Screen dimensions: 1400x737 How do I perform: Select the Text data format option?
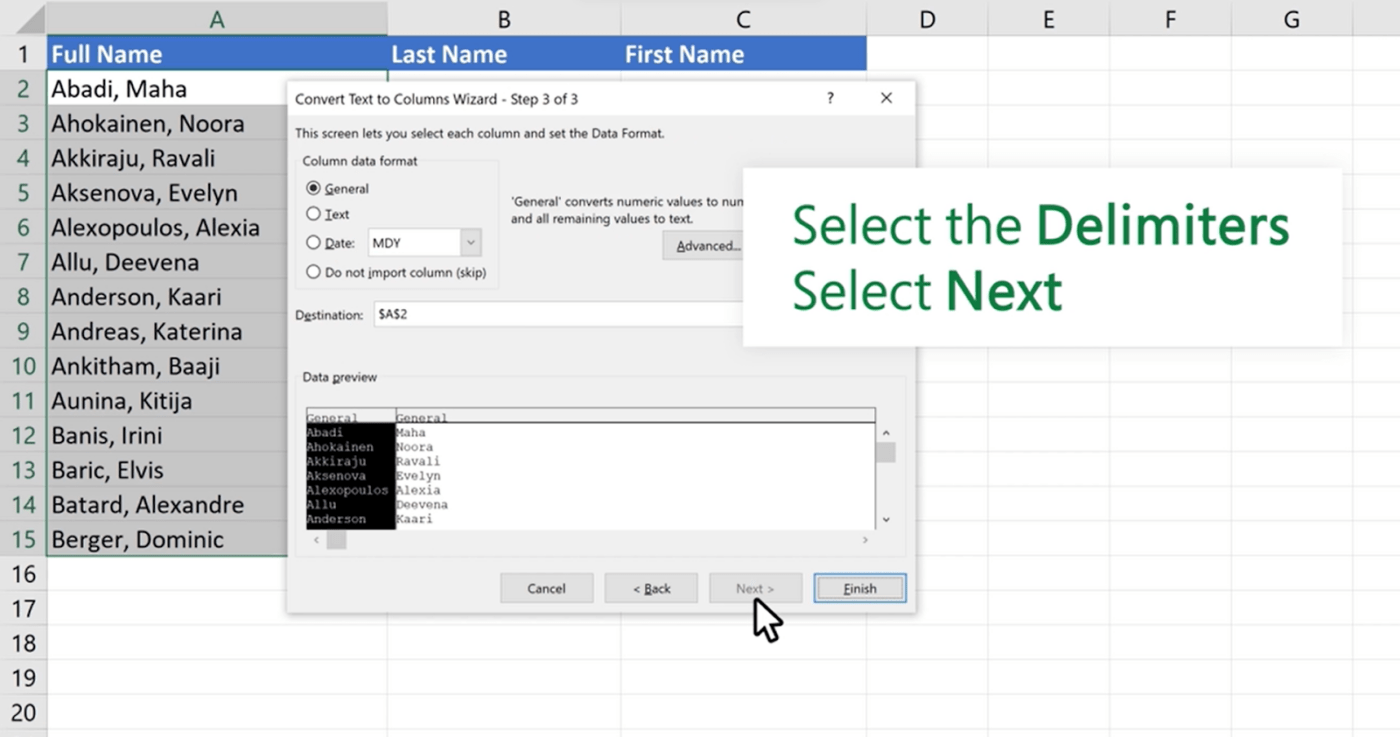coord(314,214)
